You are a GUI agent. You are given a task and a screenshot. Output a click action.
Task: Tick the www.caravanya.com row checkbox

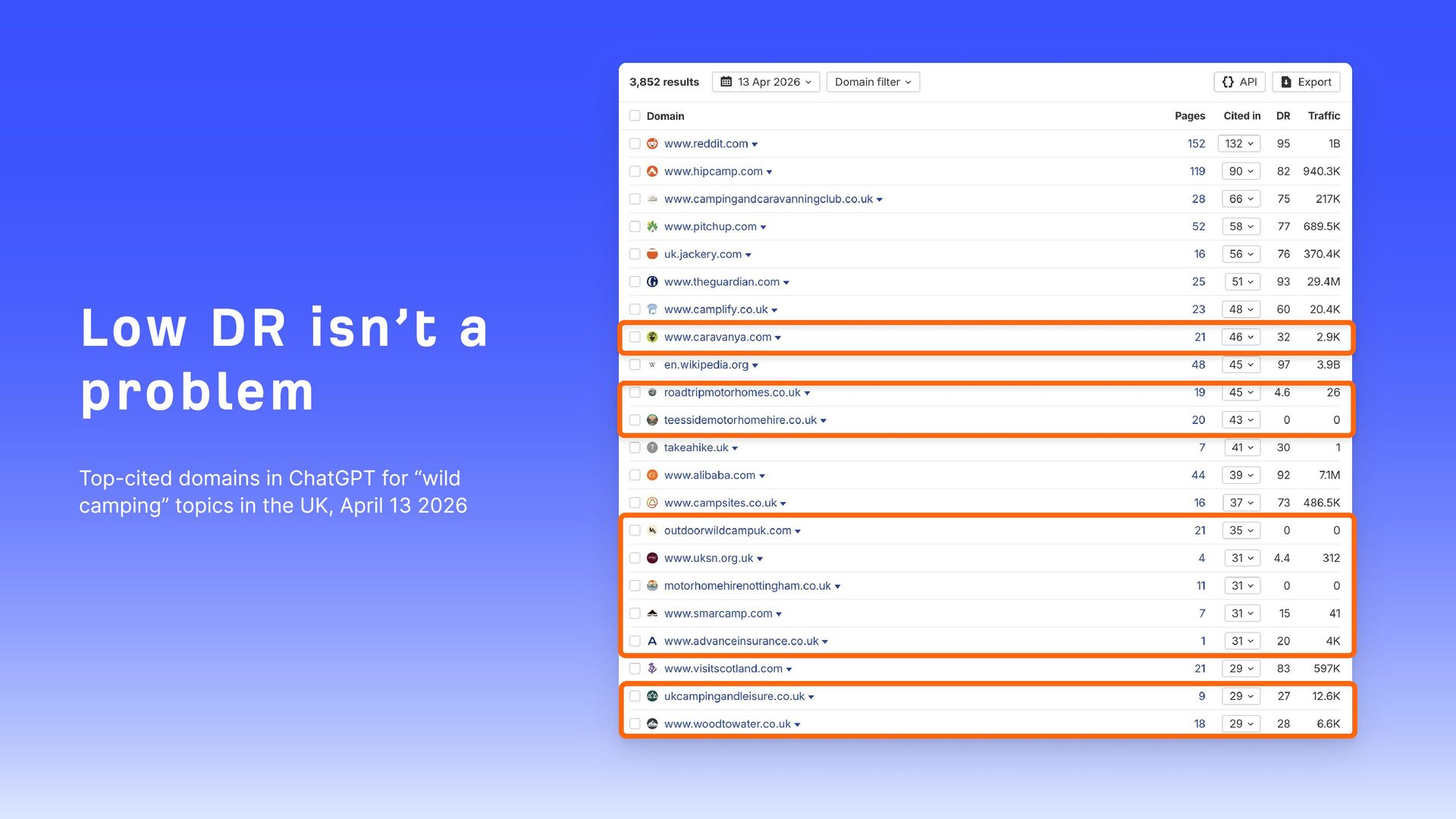pyautogui.click(x=635, y=337)
